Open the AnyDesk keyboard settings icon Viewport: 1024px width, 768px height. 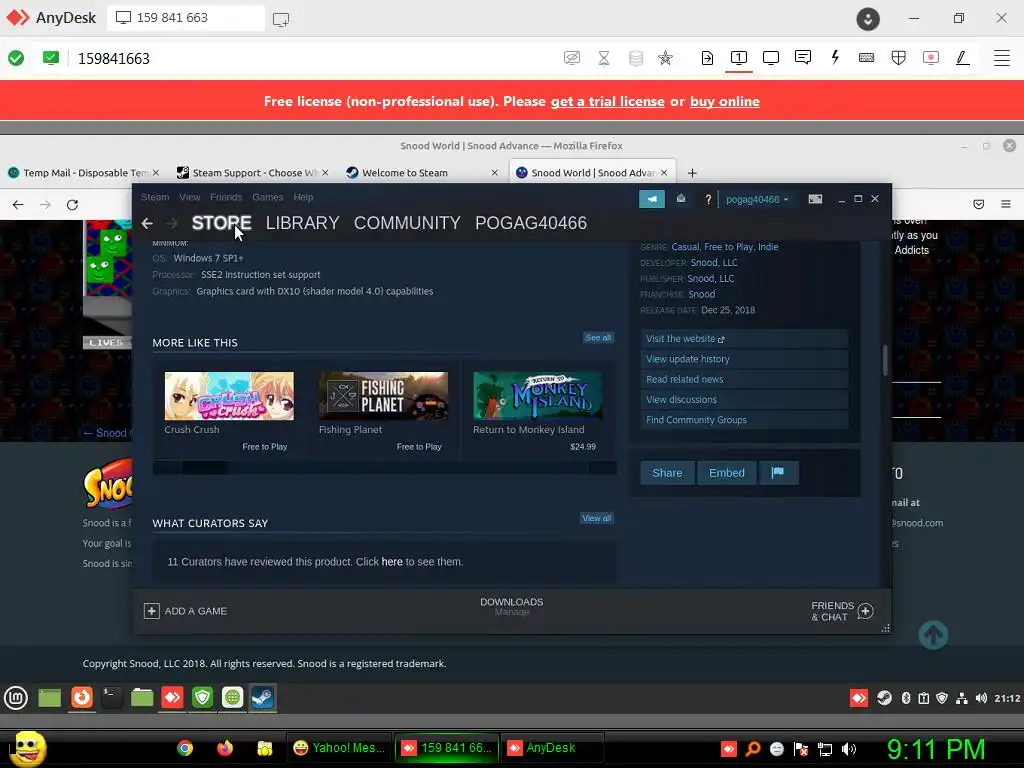(867, 58)
